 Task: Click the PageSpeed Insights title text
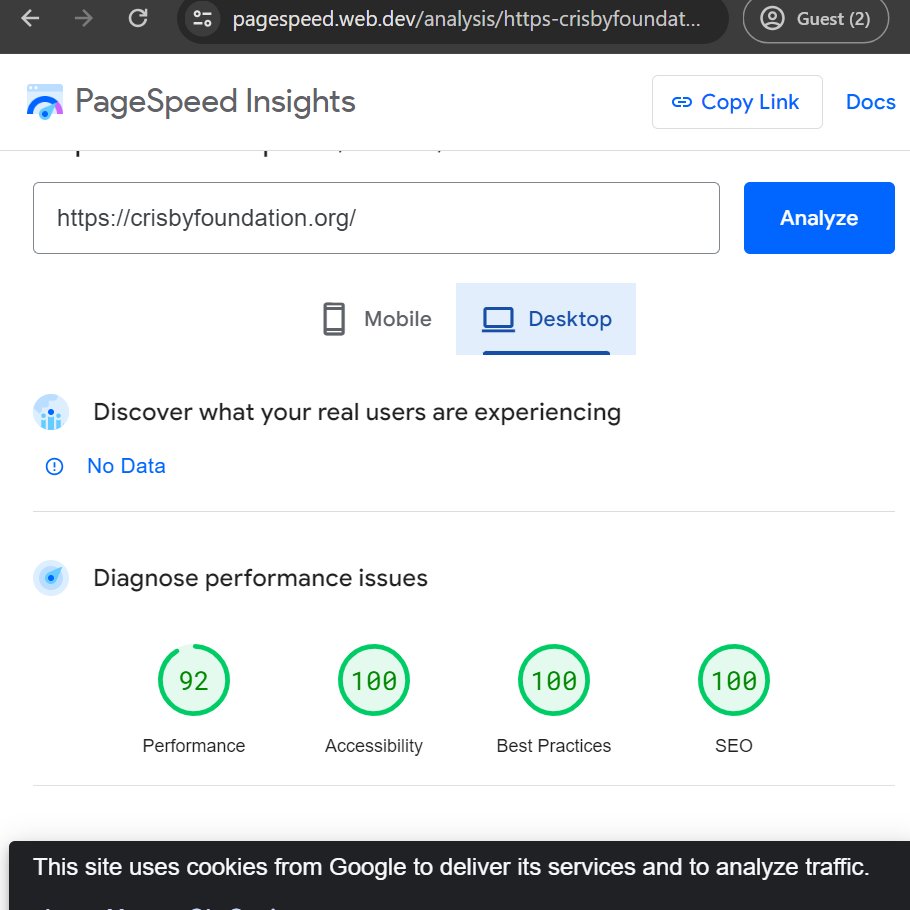[215, 102]
